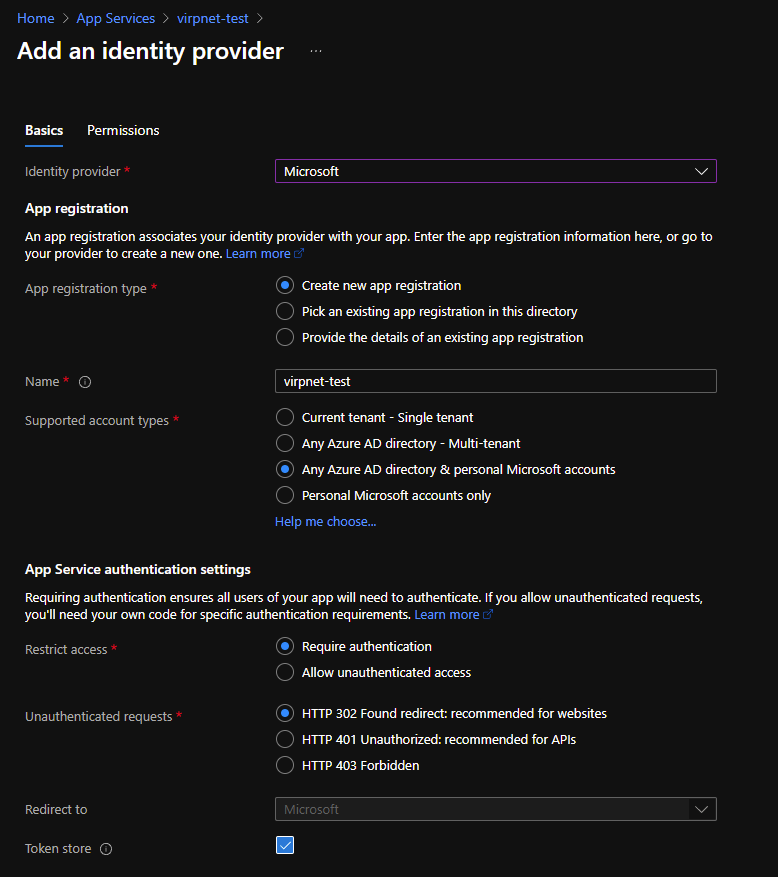
Task: Toggle the Token store checkbox
Action: click(x=285, y=846)
